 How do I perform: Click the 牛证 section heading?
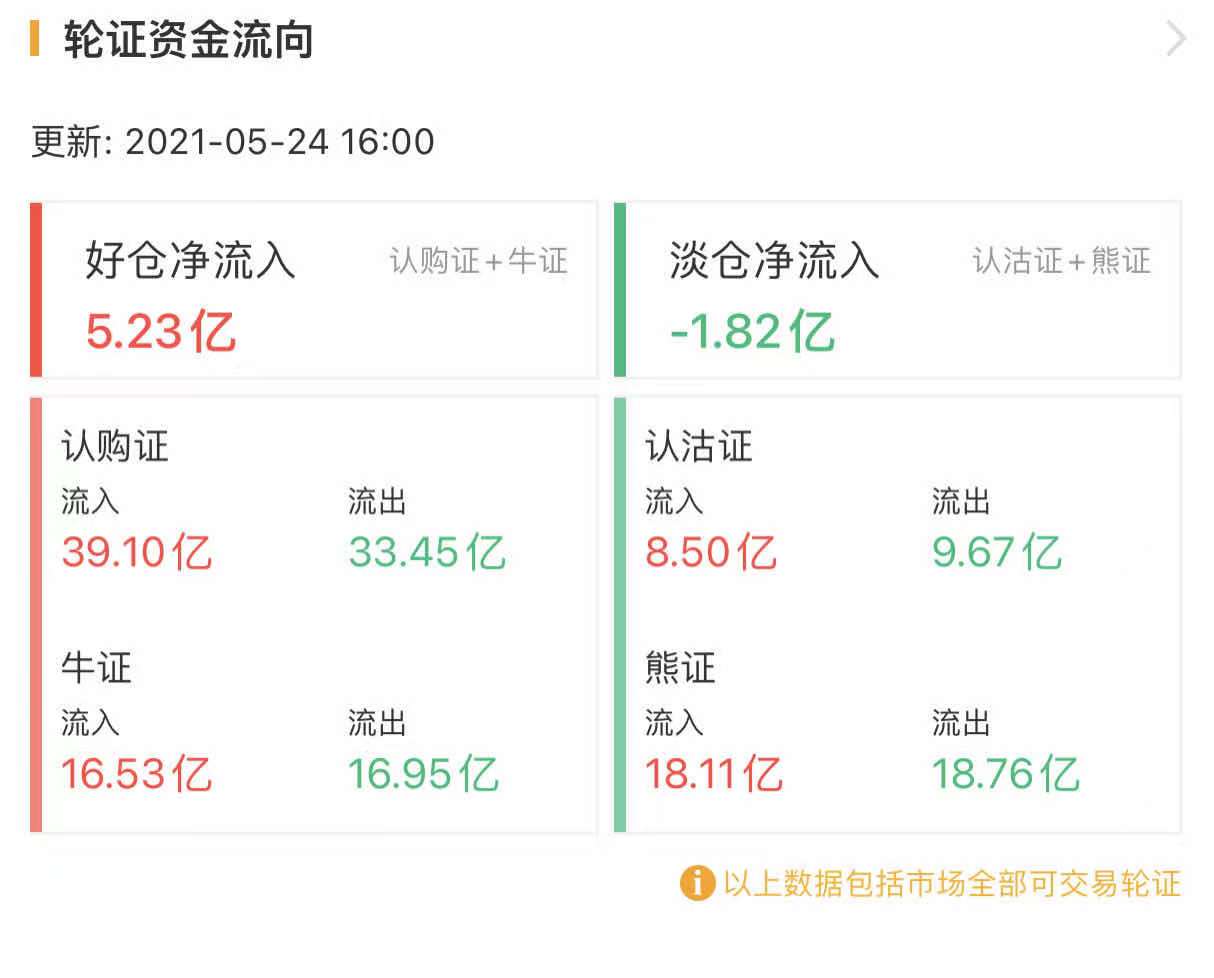point(97,668)
